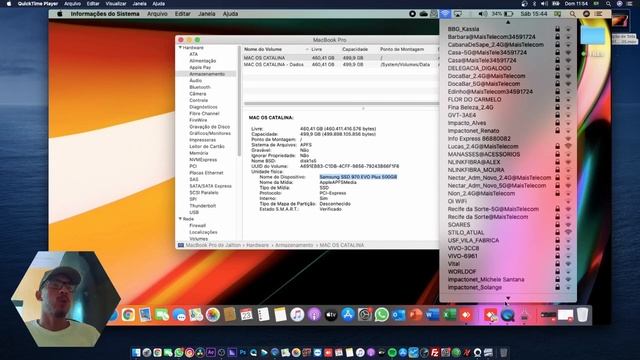Select Armazenamento in the sidebar
640x360 pixels.
pos(207,74)
